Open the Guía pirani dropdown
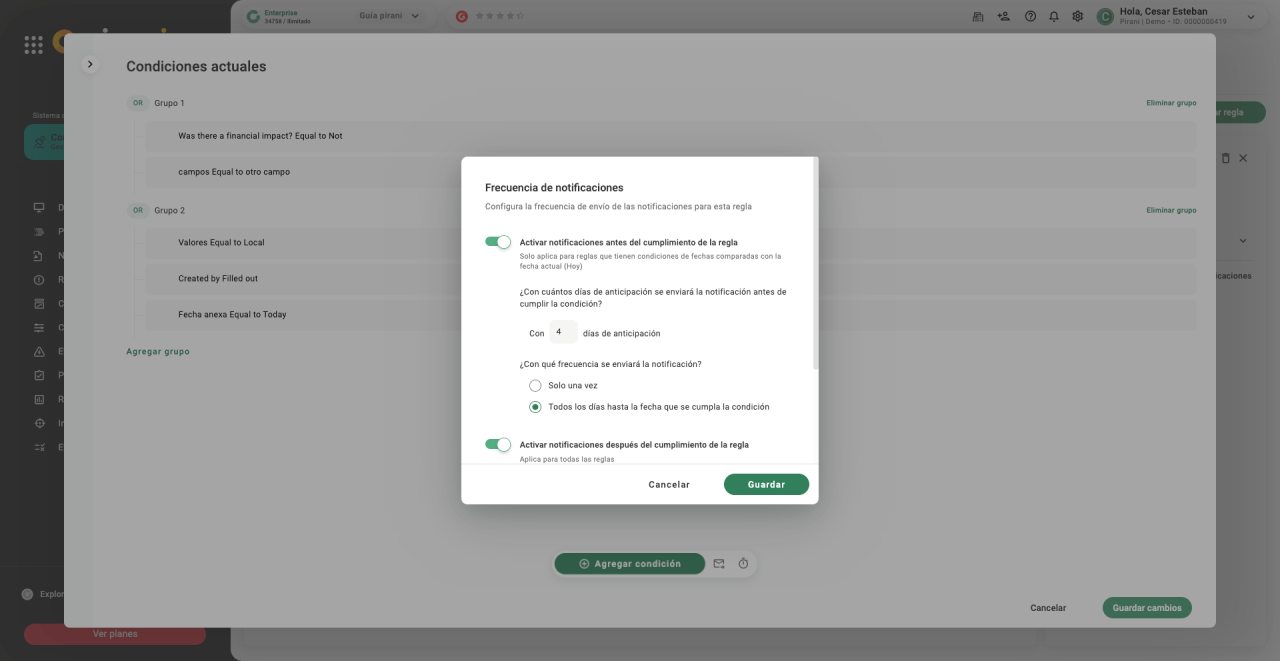This screenshot has height=661, width=1280. click(x=389, y=16)
